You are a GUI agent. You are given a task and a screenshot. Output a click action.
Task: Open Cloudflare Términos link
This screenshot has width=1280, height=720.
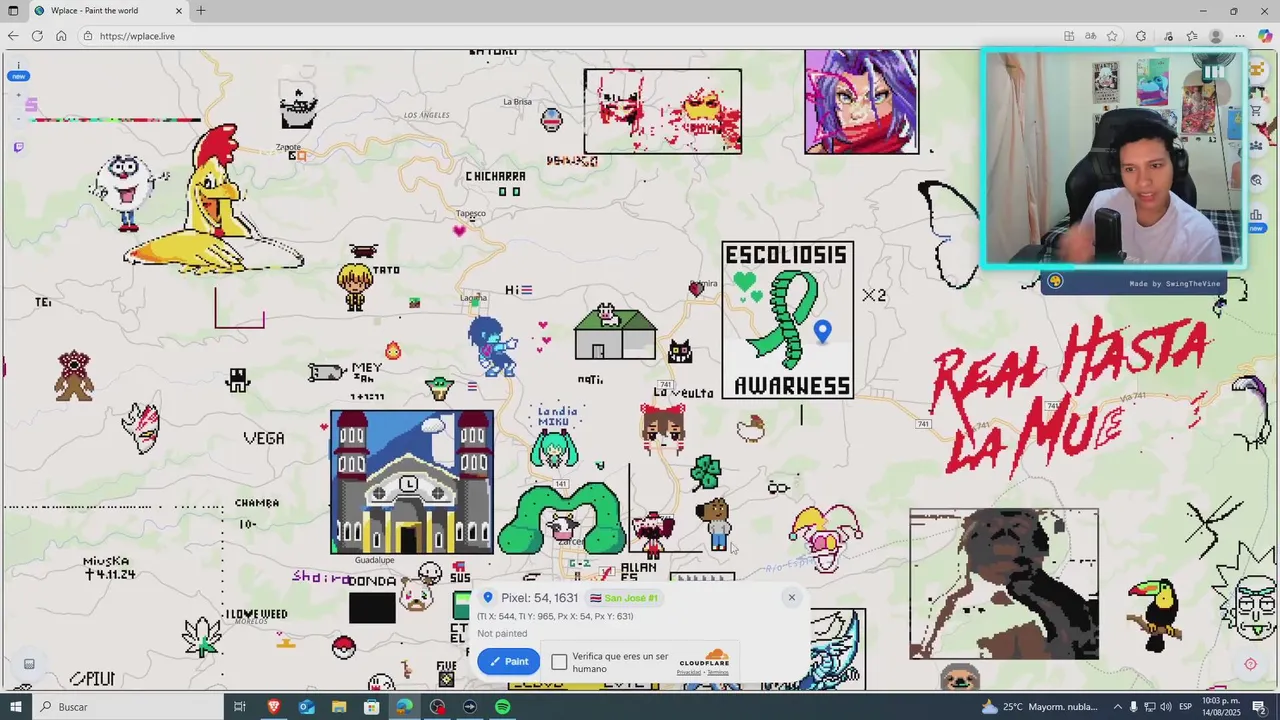[718, 672]
